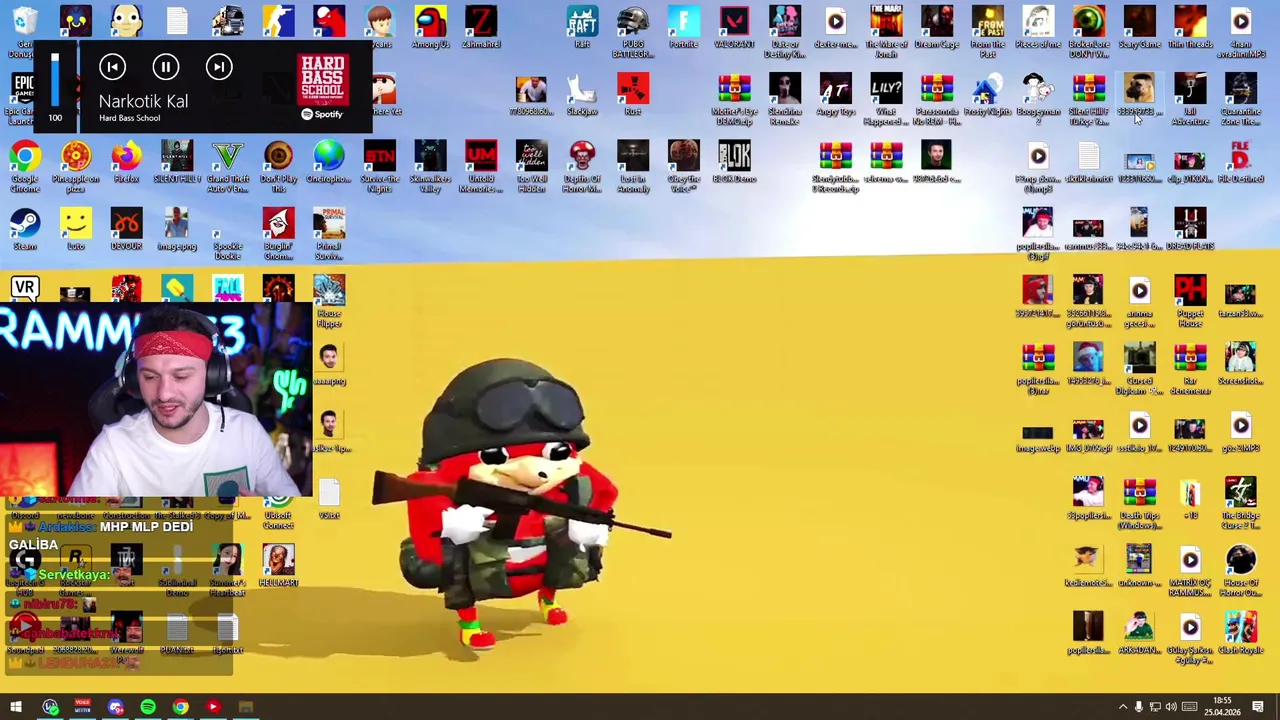Open Steam desktop shortcut
Viewport: 1280px width, 720px height.
pos(25,229)
